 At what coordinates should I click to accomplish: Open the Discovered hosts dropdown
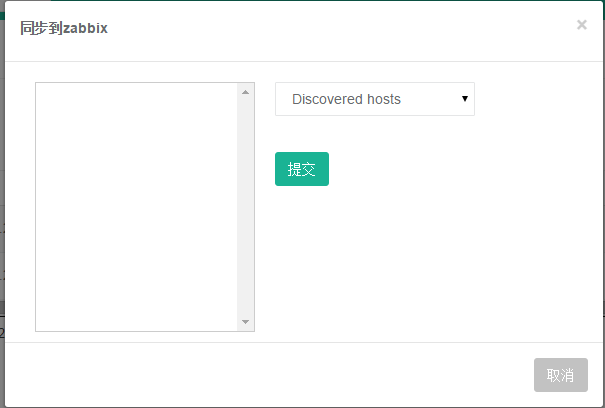coord(375,99)
